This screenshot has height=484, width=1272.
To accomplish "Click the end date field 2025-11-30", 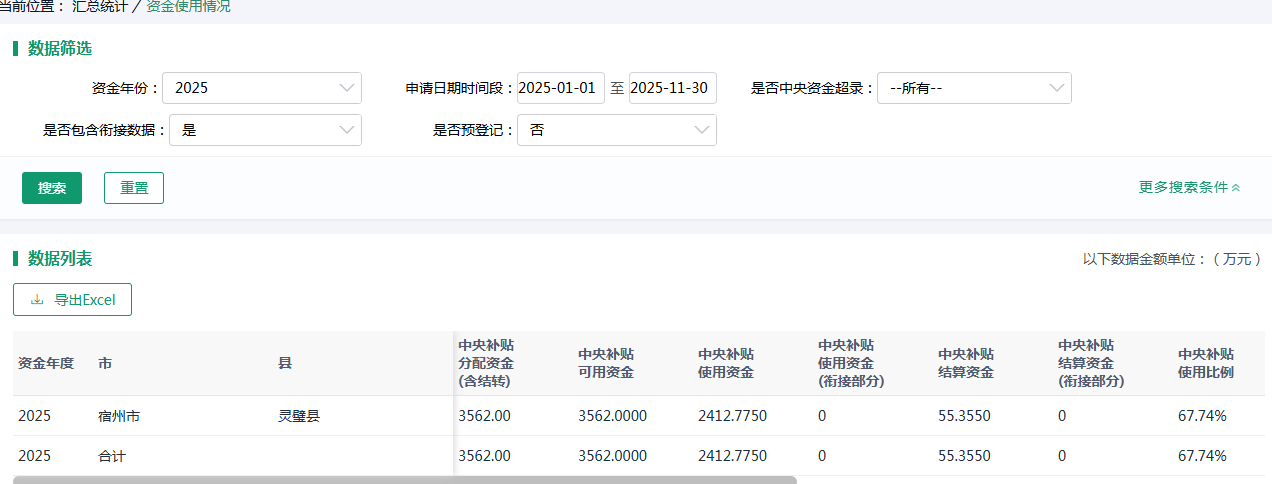I will (672, 88).
